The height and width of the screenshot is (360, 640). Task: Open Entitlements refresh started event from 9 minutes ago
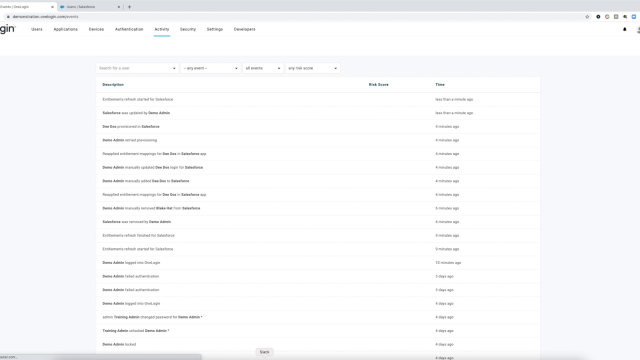(x=318, y=249)
